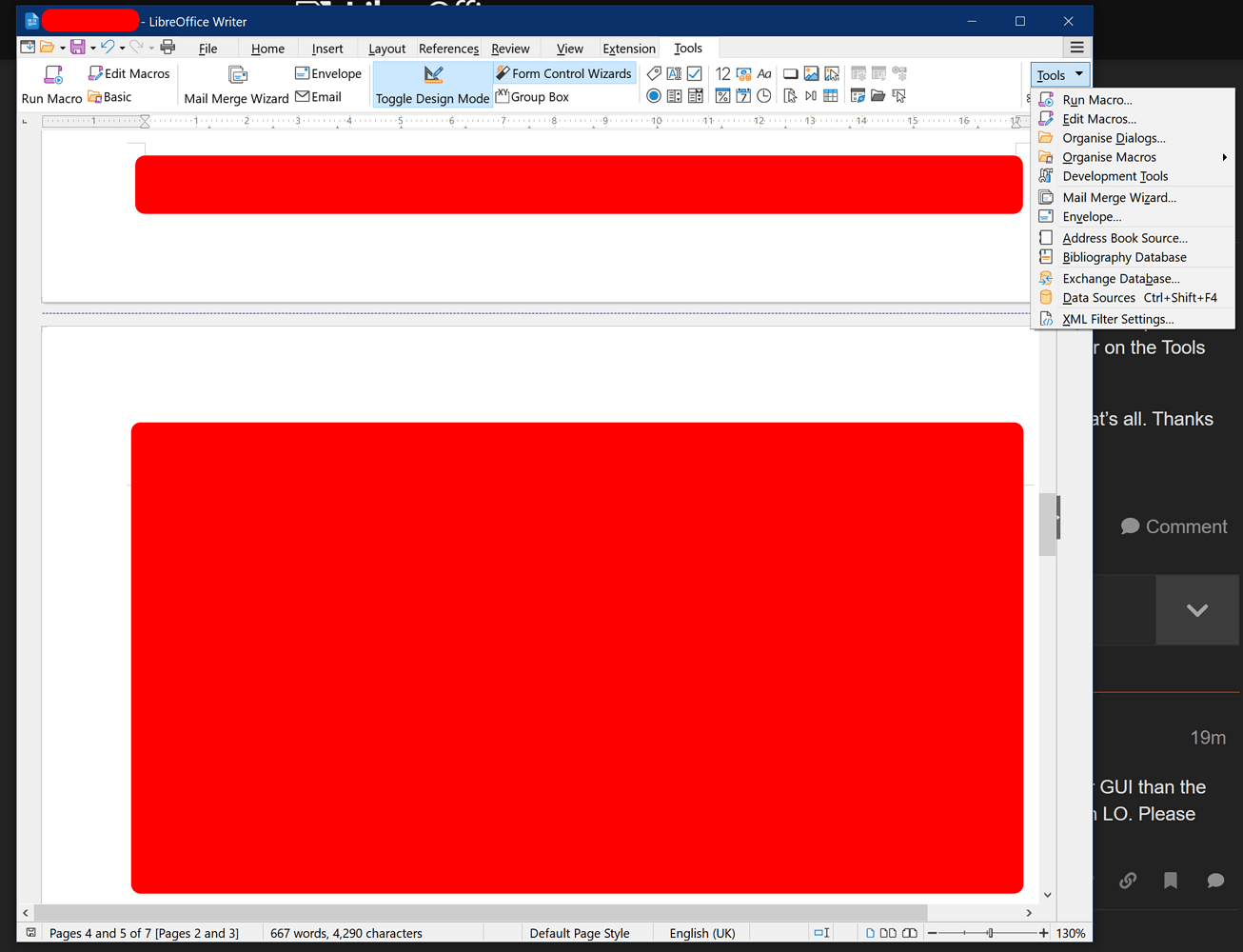1243x952 pixels.
Task: Open Form Navigator icon
Action: click(x=858, y=96)
